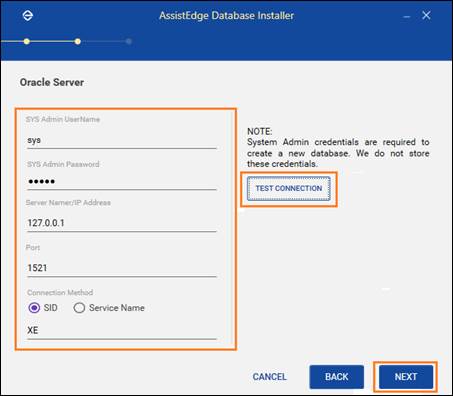Choose the SID connection method radio button
This screenshot has width=453, height=396.
pyautogui.click(x=34, y=308)
